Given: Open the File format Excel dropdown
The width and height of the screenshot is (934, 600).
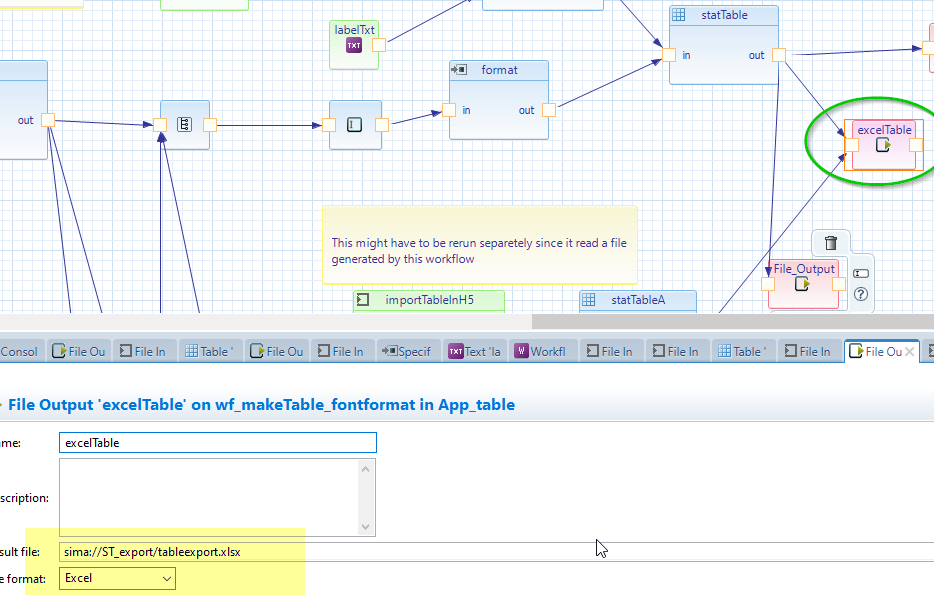Looking at the screenshot, I should 166,578.
